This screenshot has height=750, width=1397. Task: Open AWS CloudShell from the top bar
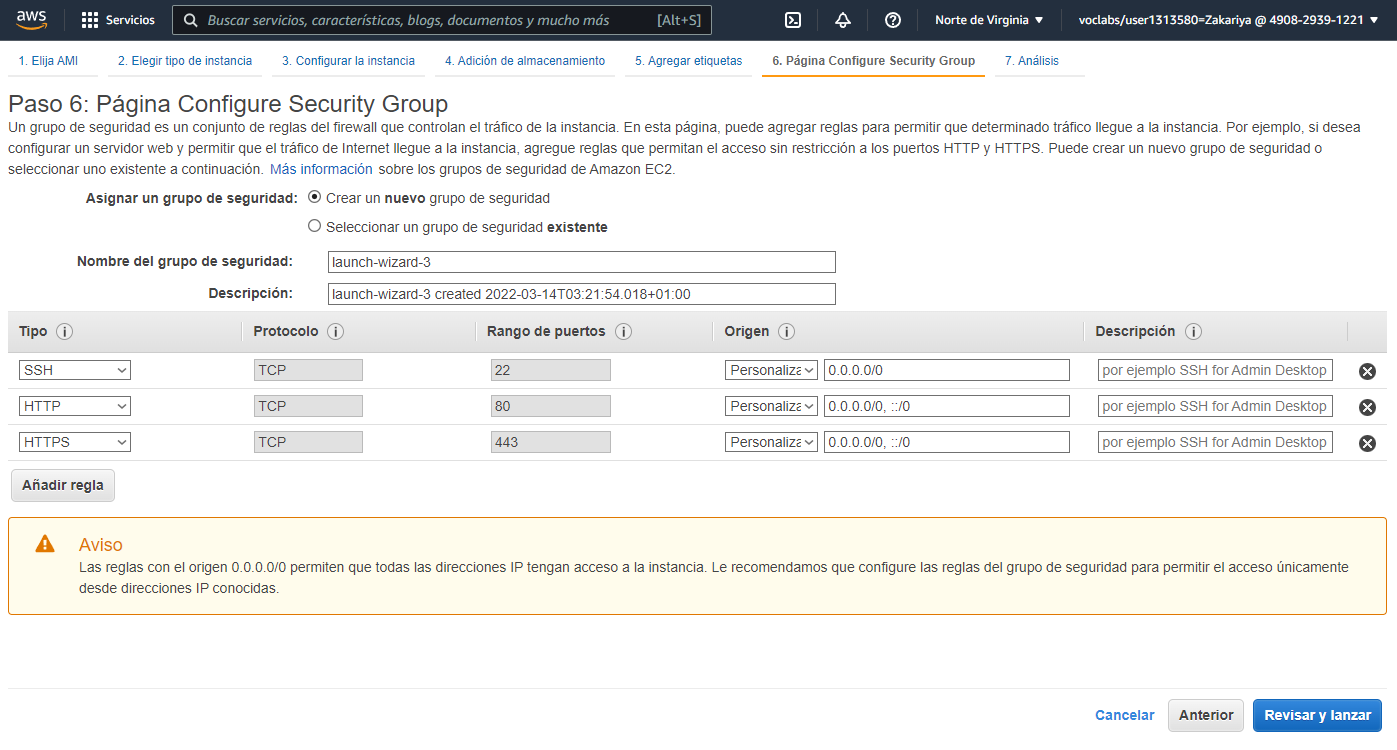pyautogui.click(x=794, y=19)
